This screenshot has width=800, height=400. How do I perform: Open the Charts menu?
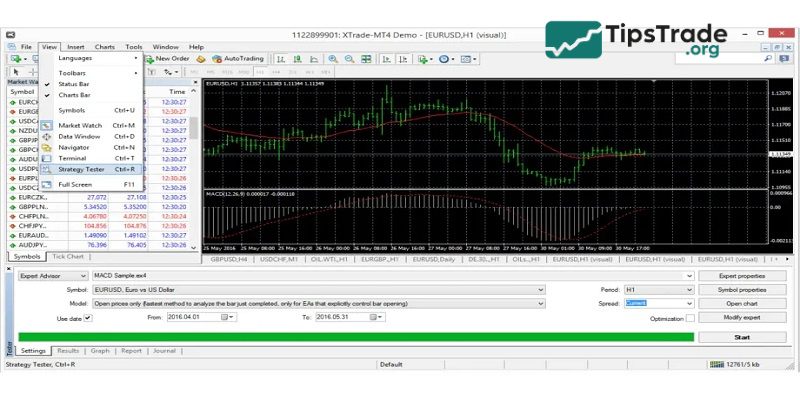(x=105, y=47)
